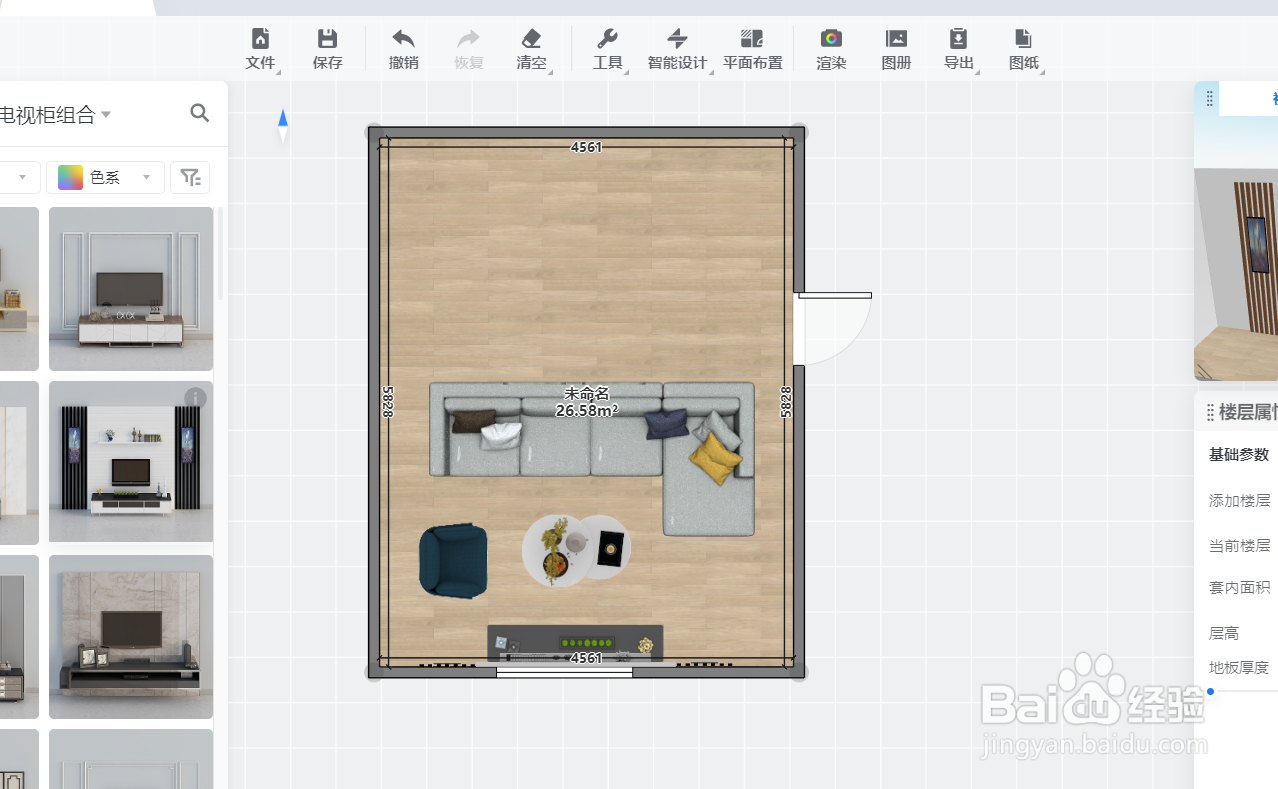Click the 套内面积 row label
1278x789 pixels.
tap(1240, 588)
